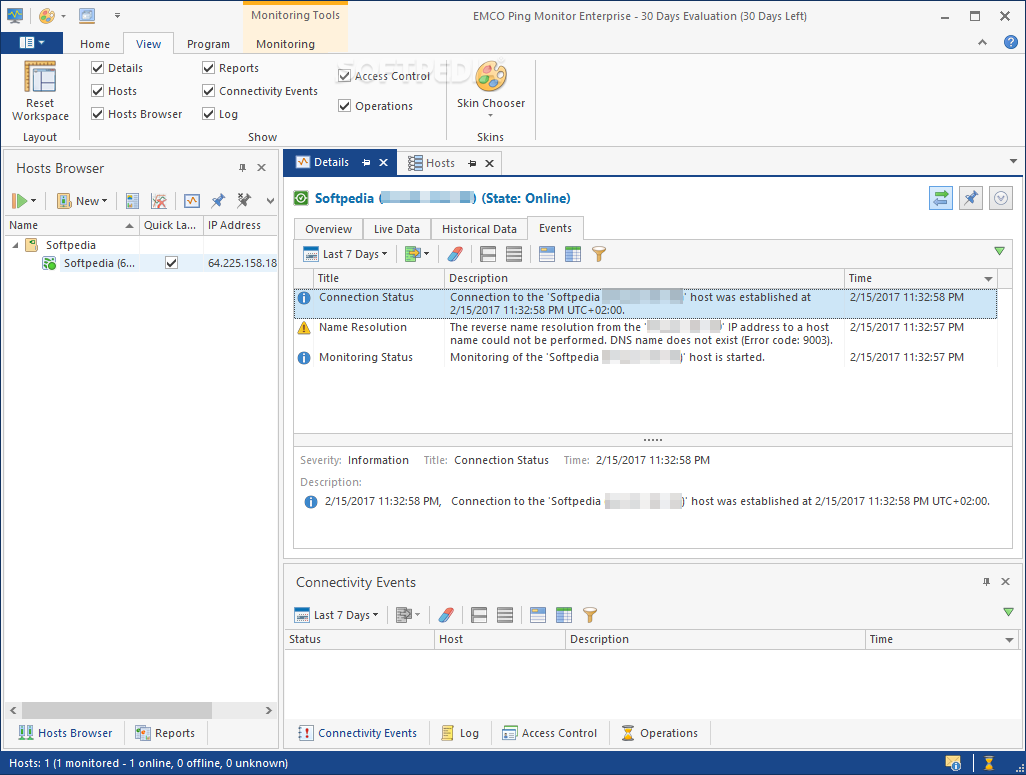
Task: Open the Operations bottom tab
Action: (x=660, y=733)
